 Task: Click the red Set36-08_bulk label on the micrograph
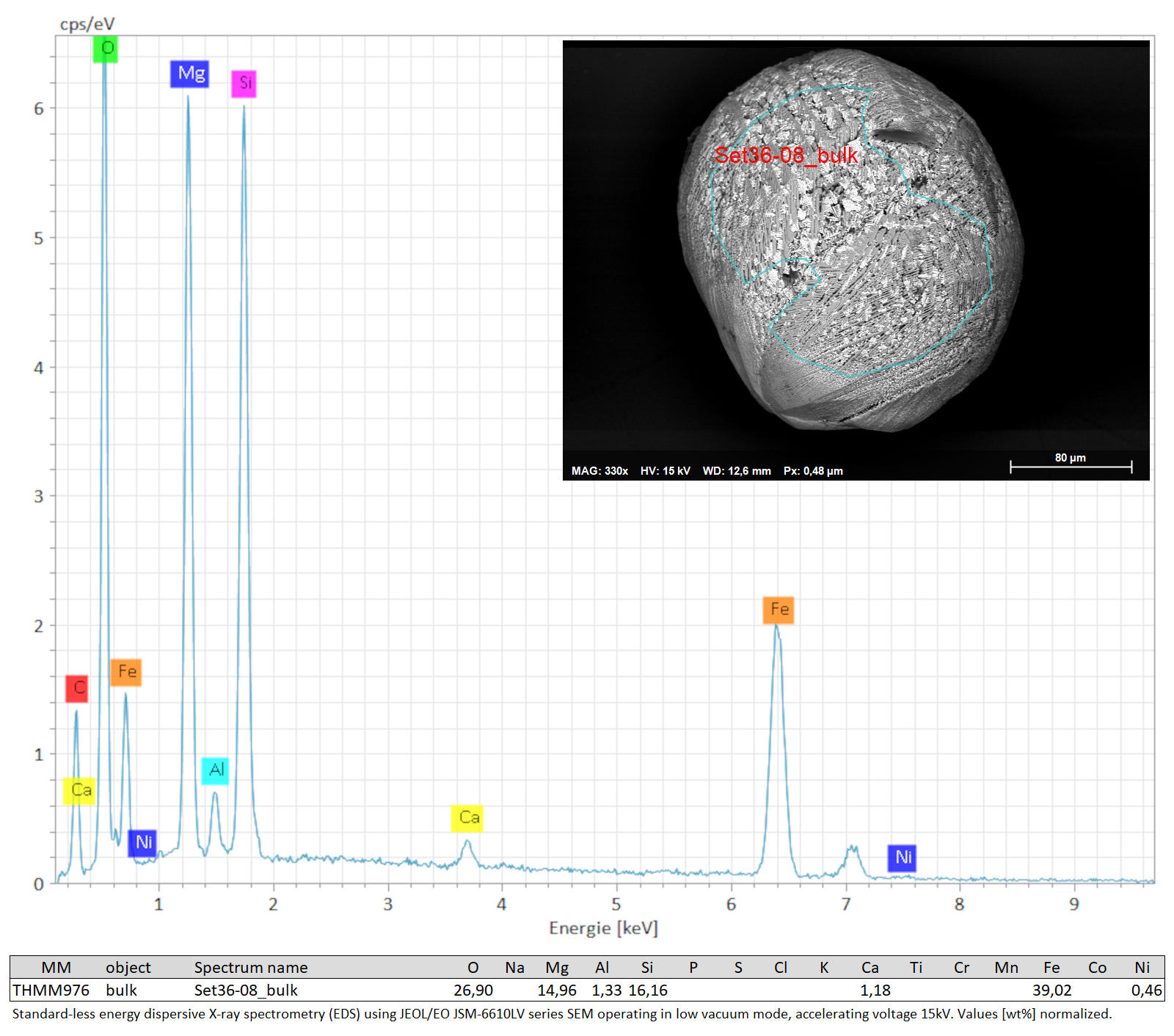(x=786, y=155)
